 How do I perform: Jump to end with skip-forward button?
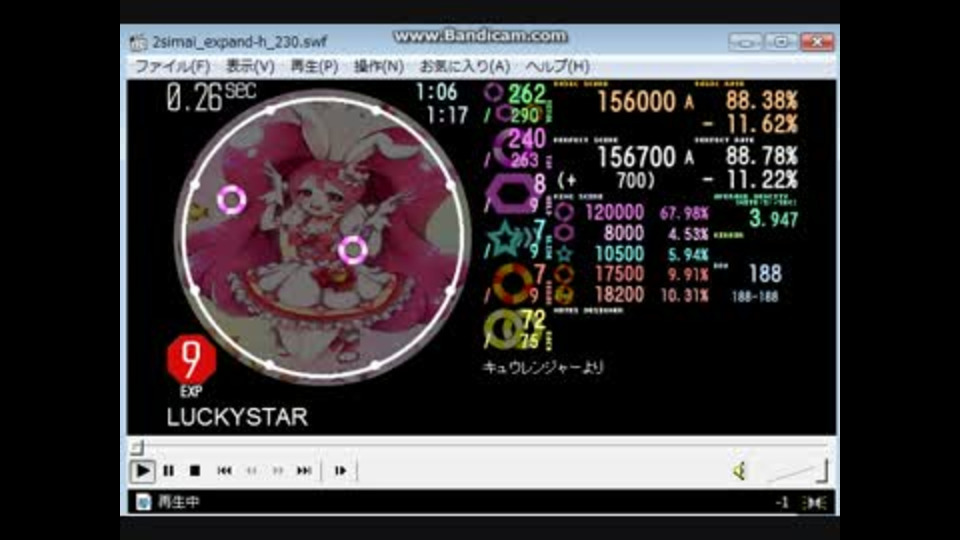coord(304,471)
